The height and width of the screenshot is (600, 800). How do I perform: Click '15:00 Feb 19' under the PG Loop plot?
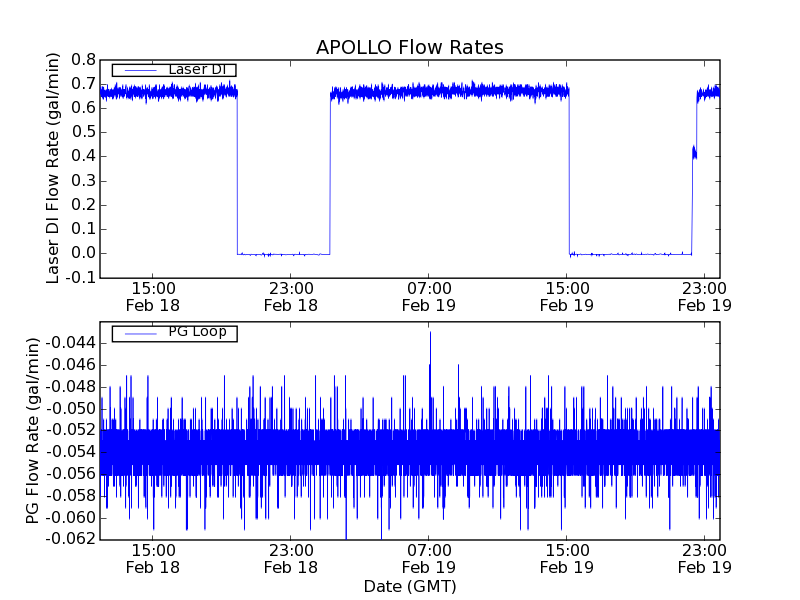pyautogui.click(x=567, y=559)
